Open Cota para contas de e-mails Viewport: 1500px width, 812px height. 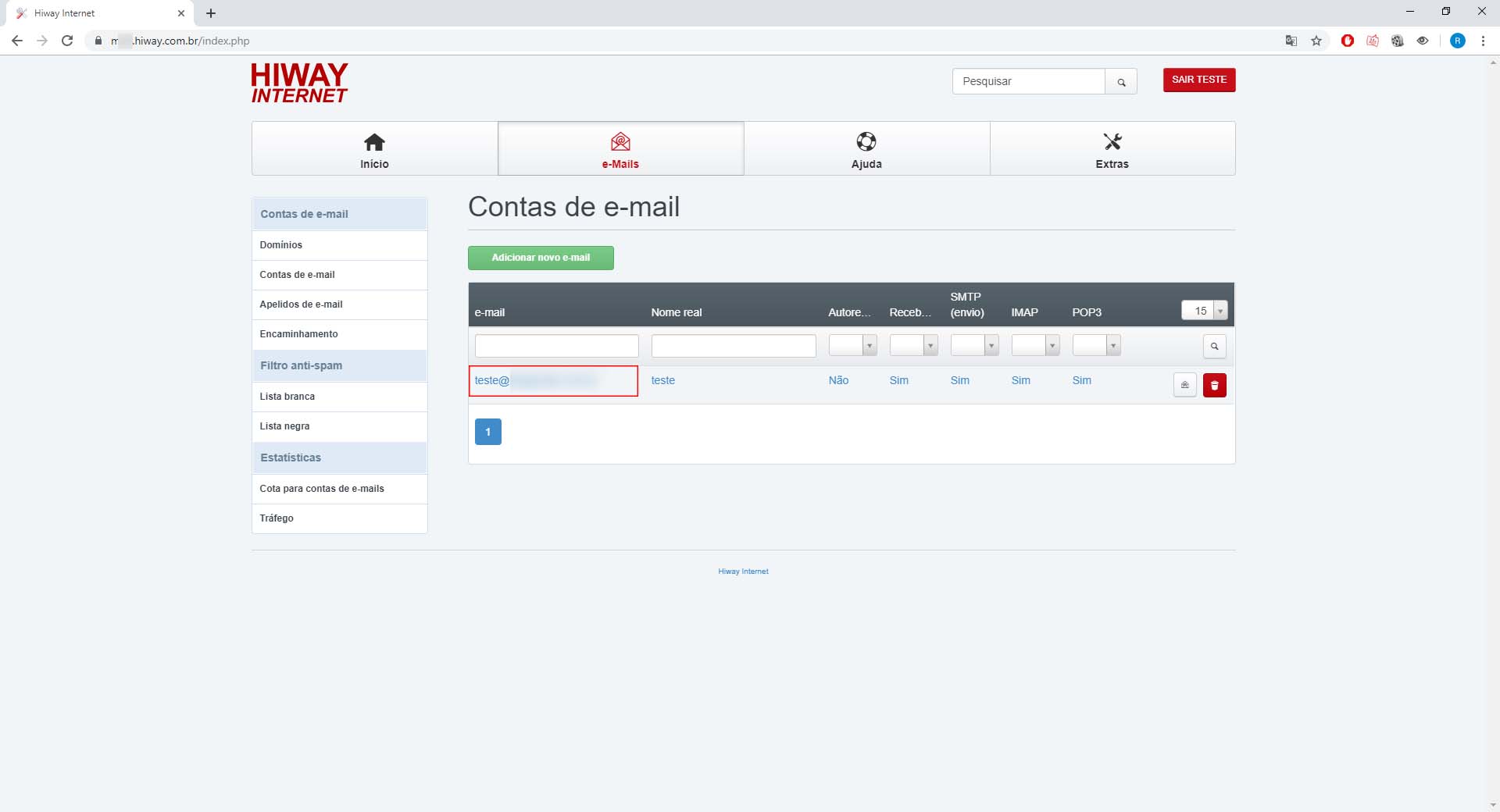(x=339, y=489)
